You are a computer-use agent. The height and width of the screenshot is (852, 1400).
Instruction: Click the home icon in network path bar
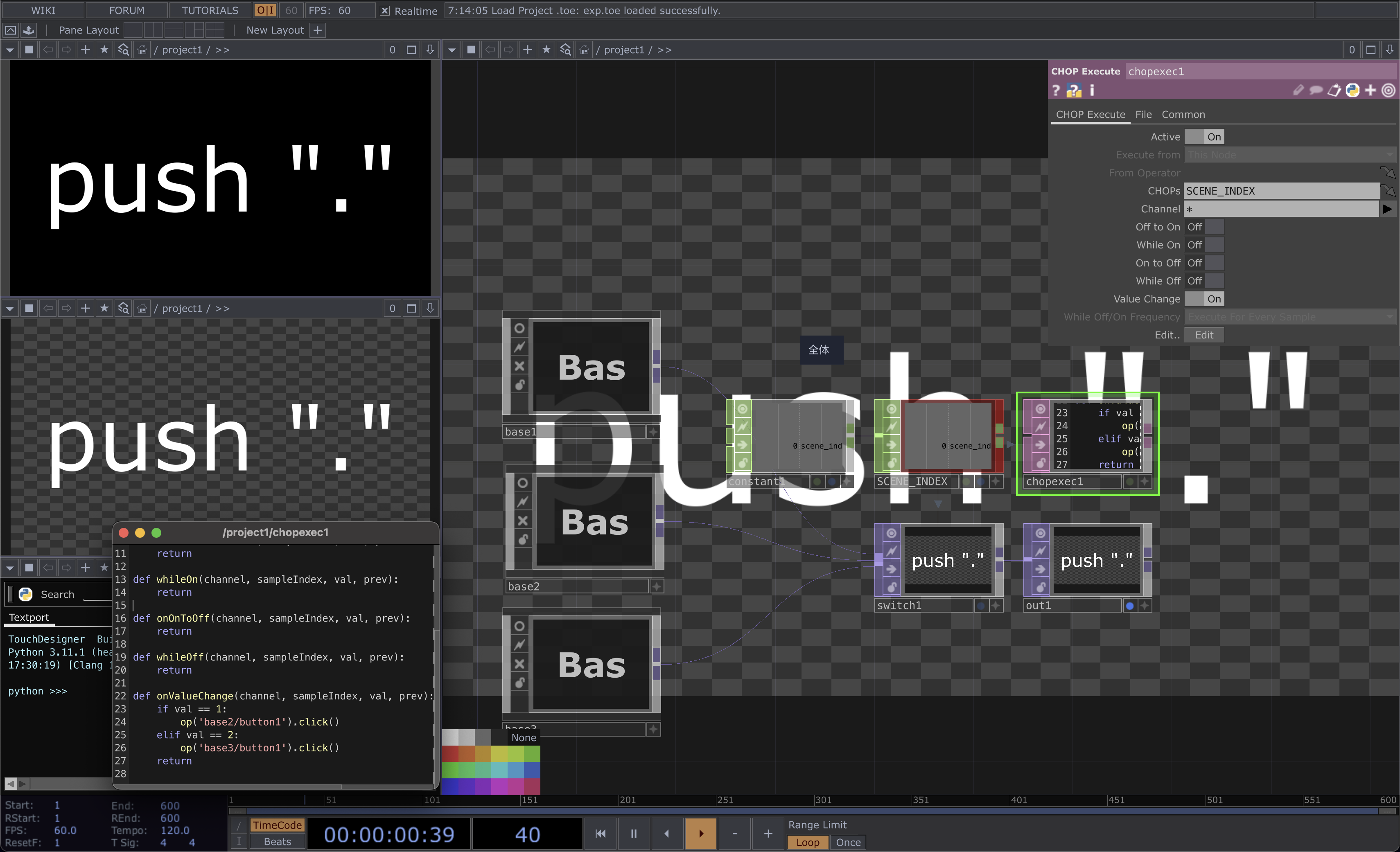583,50
